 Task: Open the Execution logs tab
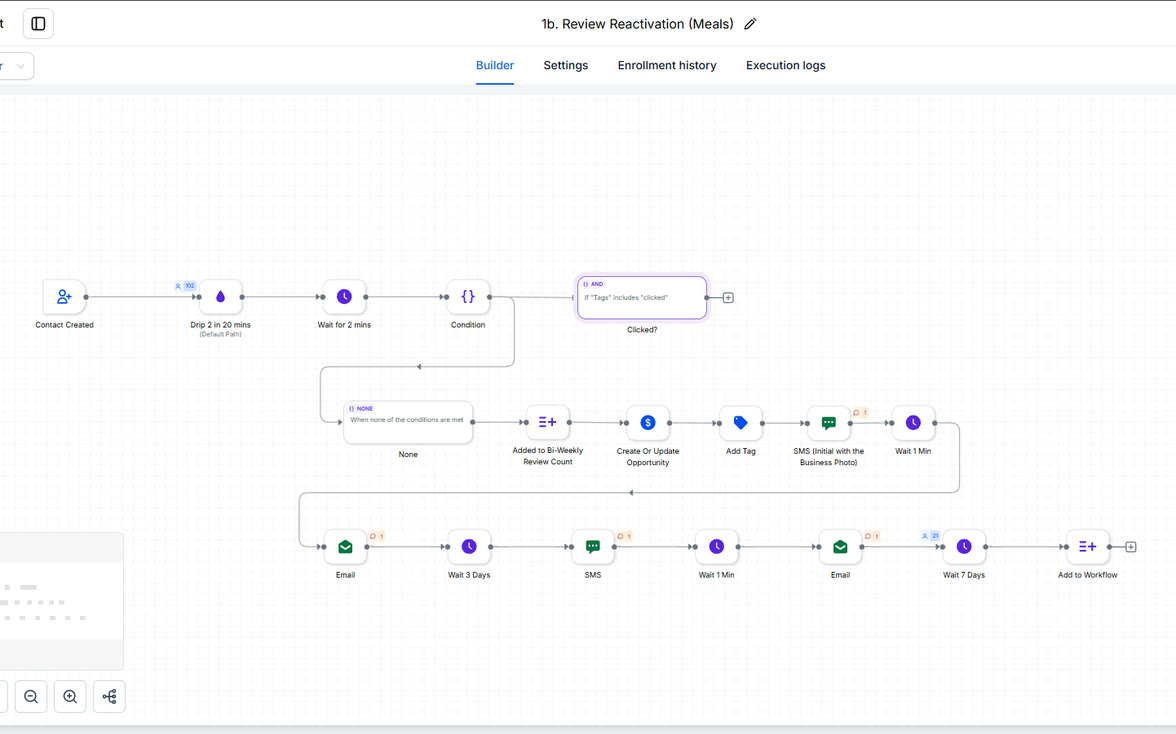(x=785, y=65)
